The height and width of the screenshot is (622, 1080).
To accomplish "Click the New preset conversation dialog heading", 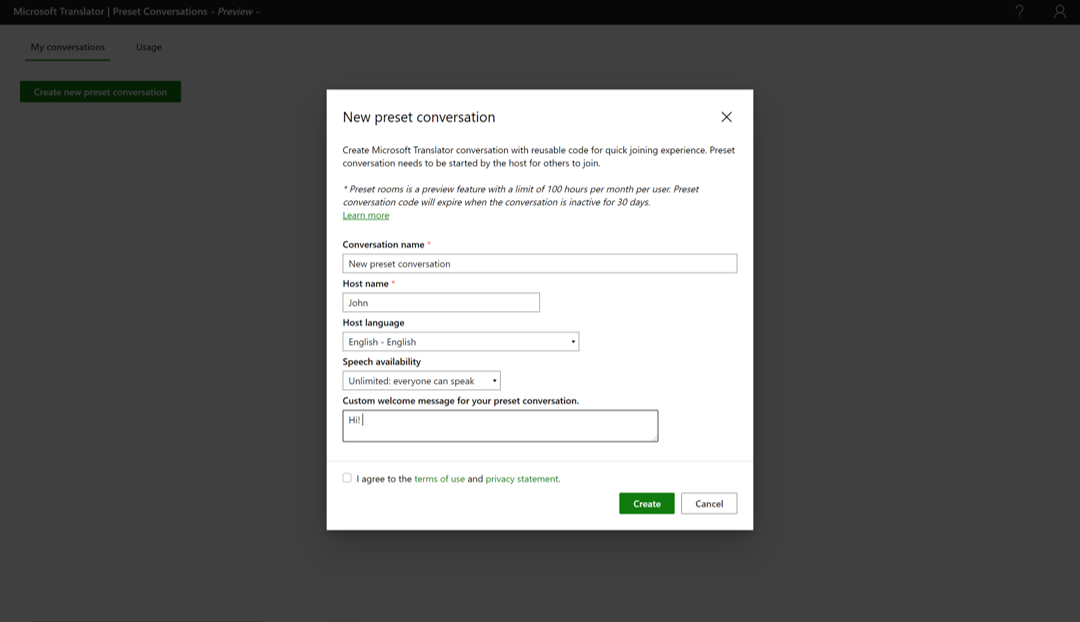I will (x=419, y=117).
